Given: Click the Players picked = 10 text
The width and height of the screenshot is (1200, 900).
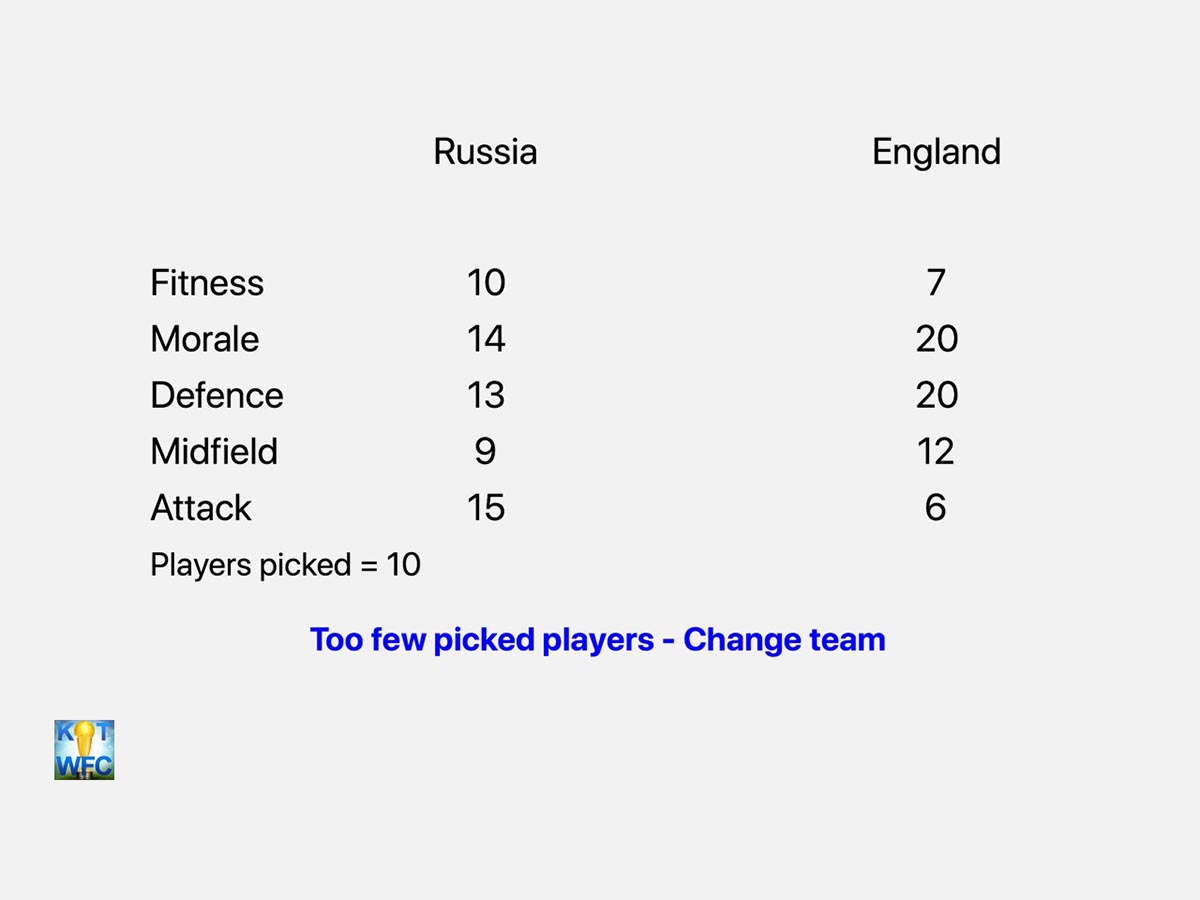Looking at the screenshot, I should coord(285,565).
